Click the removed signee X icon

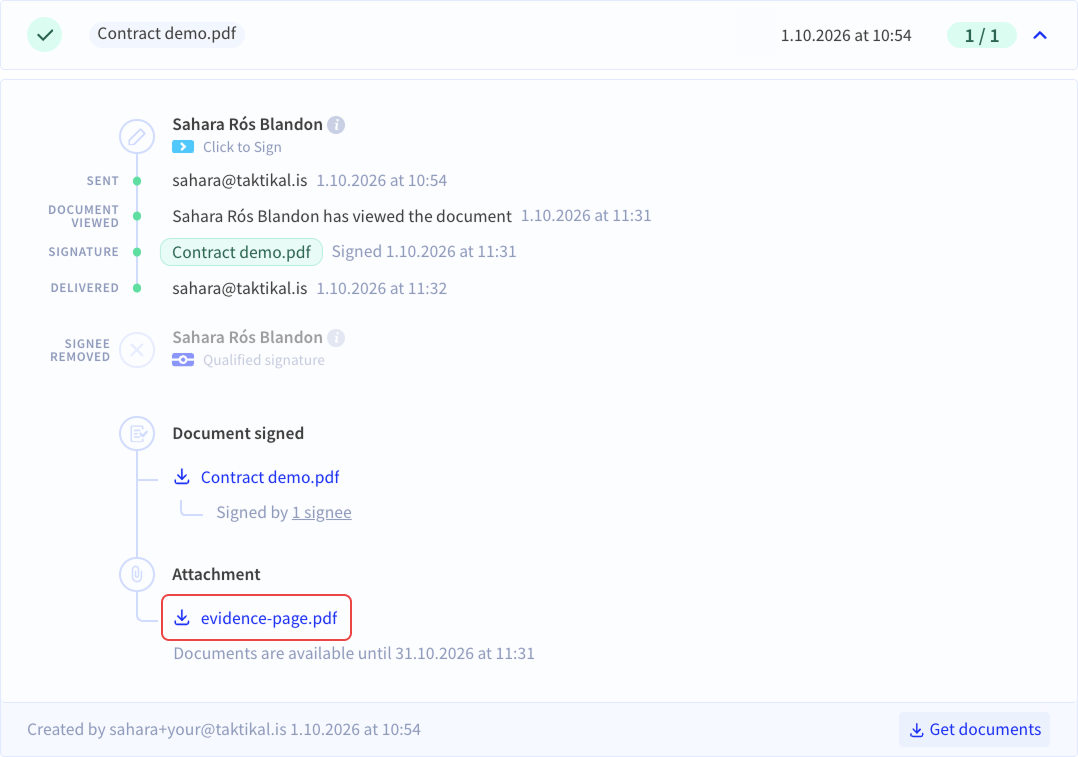[x=137, y=350]
